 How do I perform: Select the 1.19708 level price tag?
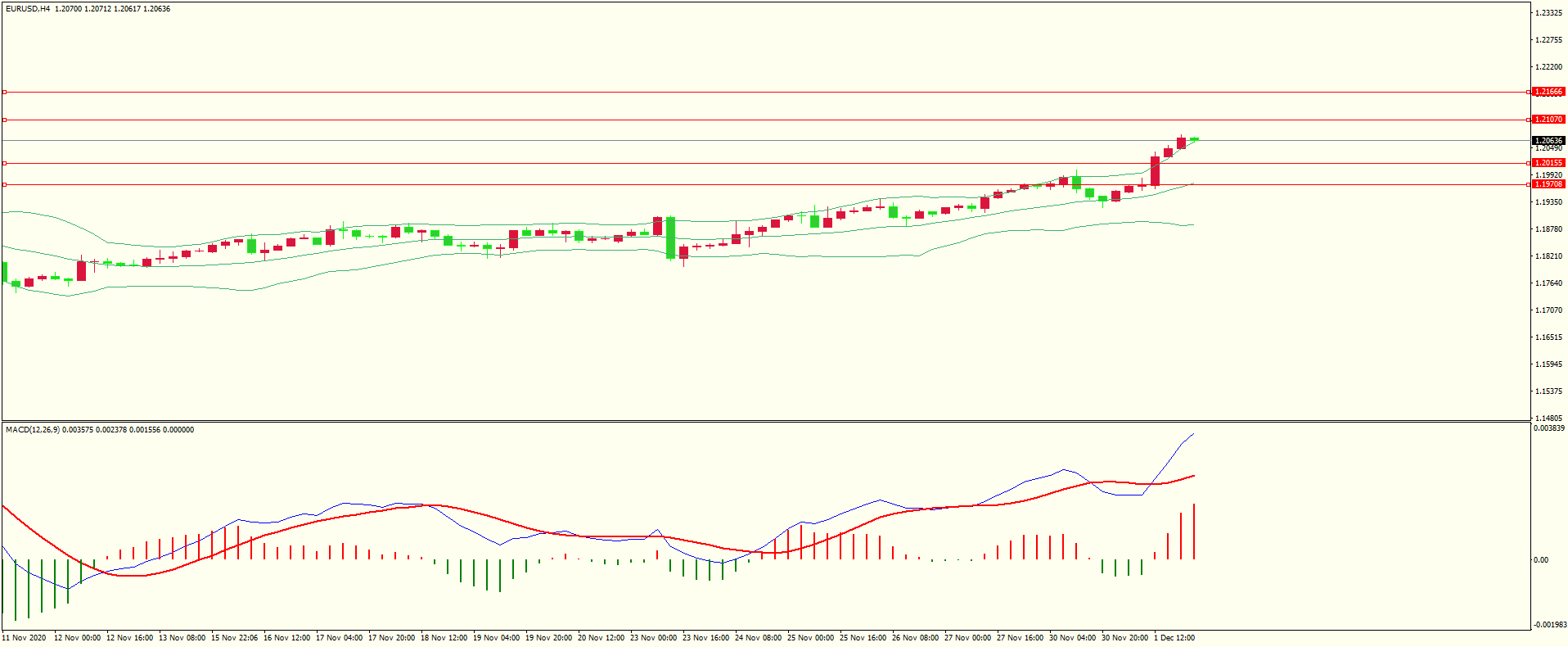1548,184
